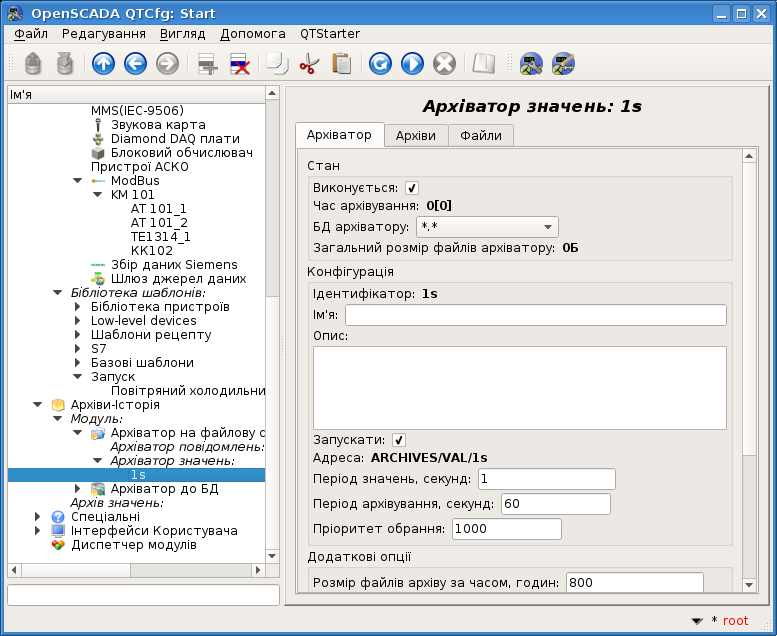The image size is (777, 636).
Task: Open the Вигляд menu
Action: click(x=182, y=34)
